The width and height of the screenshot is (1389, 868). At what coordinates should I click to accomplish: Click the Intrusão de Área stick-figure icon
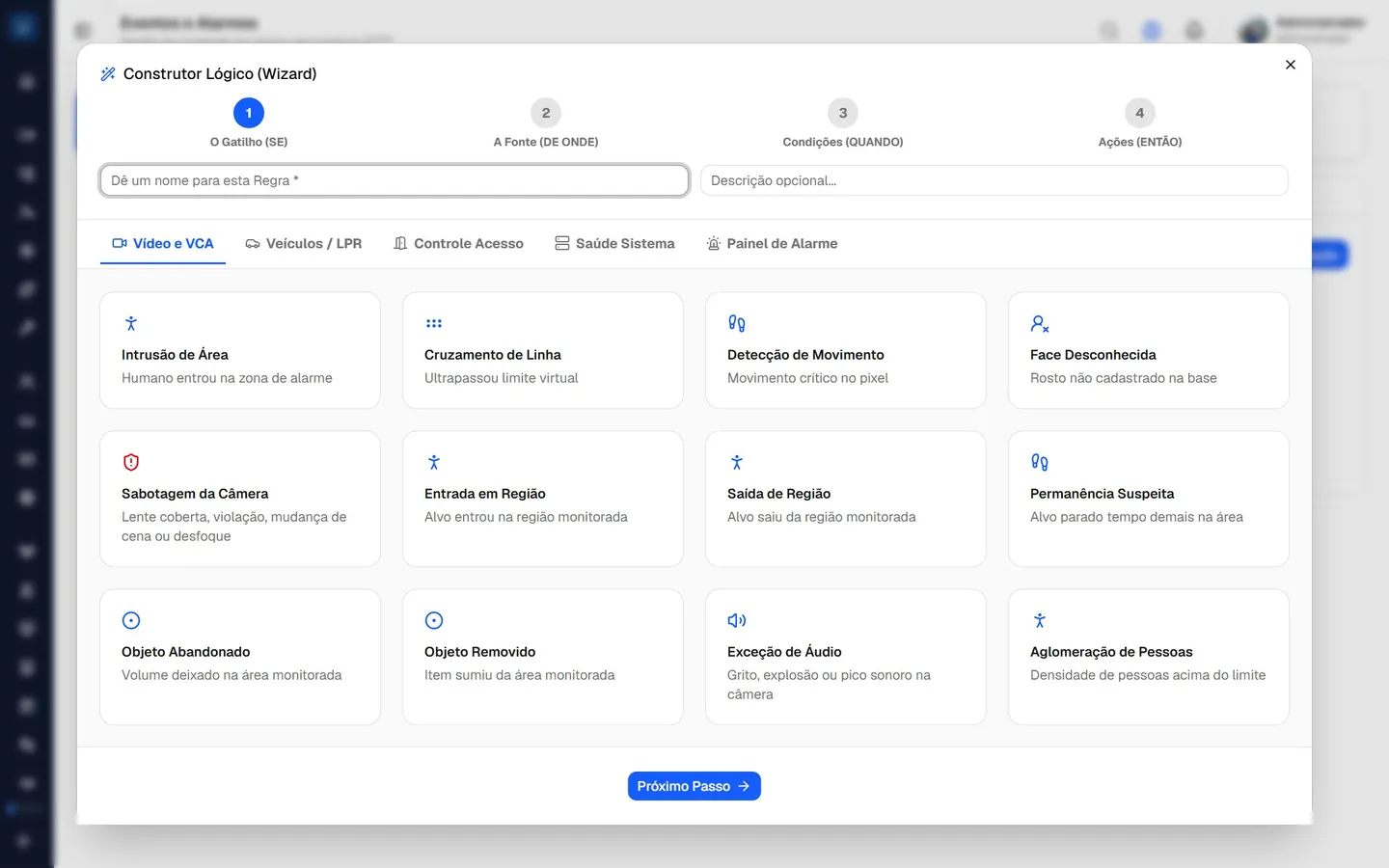131,324
